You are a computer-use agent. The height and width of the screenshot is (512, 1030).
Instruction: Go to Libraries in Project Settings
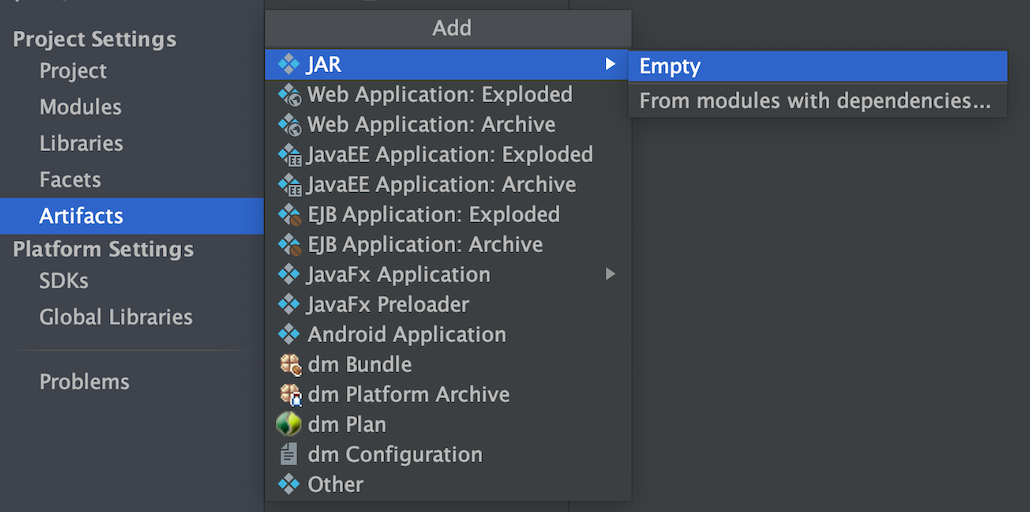(81, 143)
